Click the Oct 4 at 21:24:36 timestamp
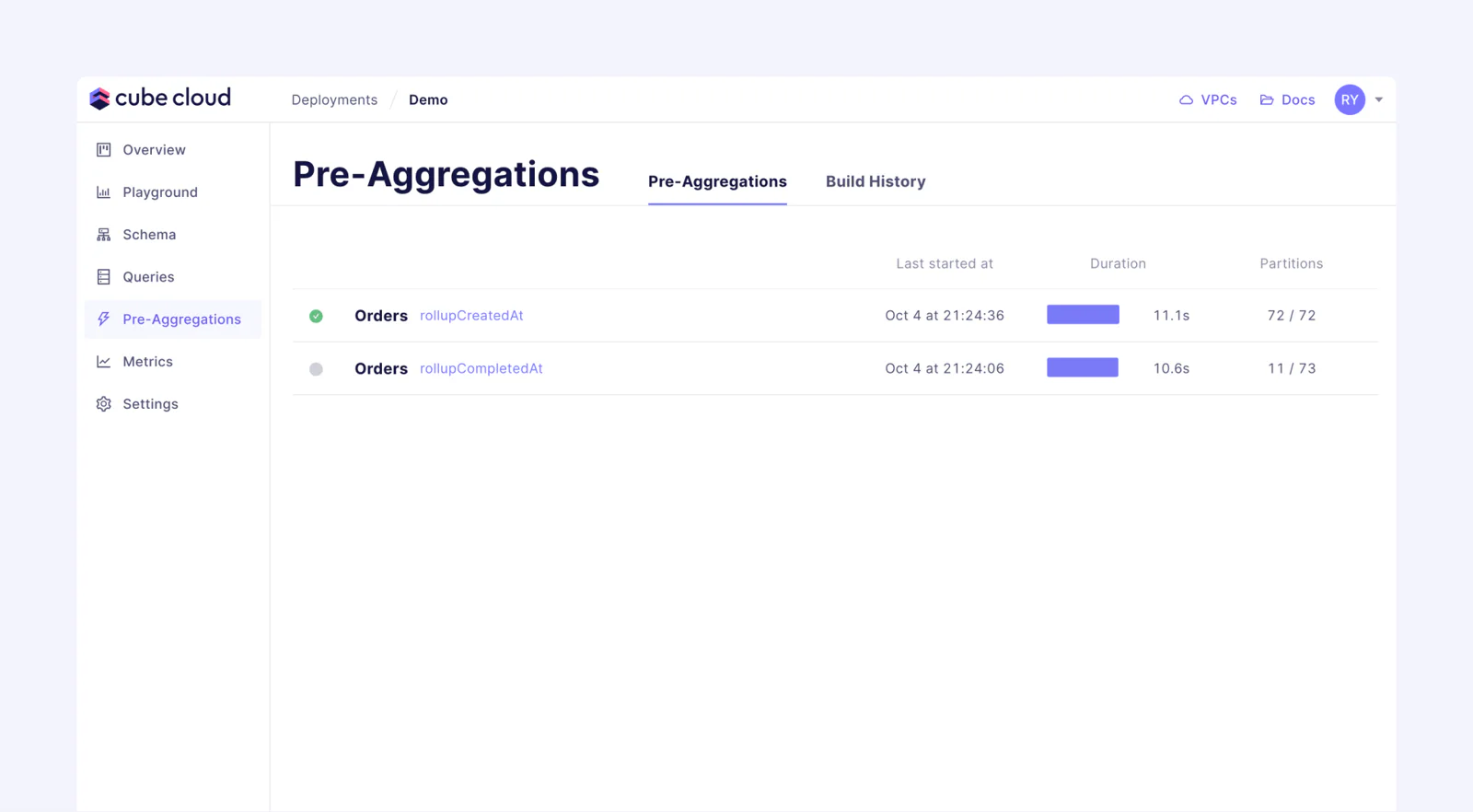Image resolution: width=1473 pixels, height=812 pixels. tap(945, 315)
